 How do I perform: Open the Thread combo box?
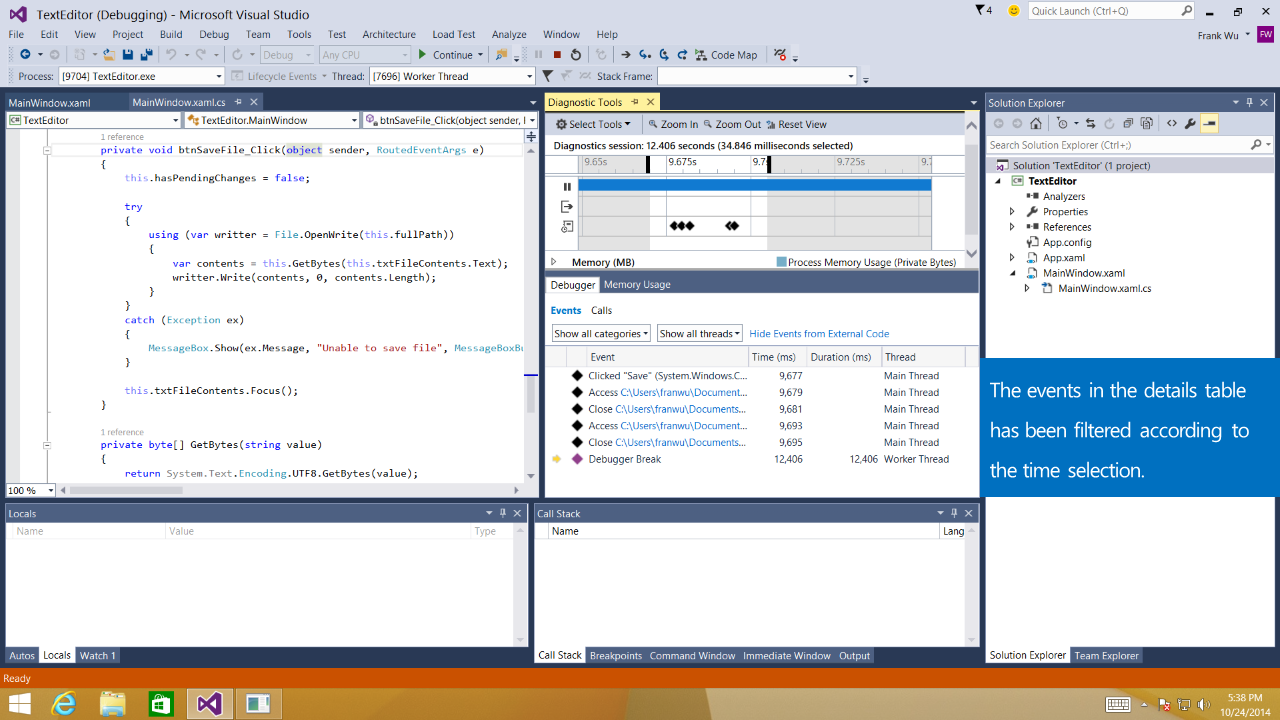click(452, 76)
